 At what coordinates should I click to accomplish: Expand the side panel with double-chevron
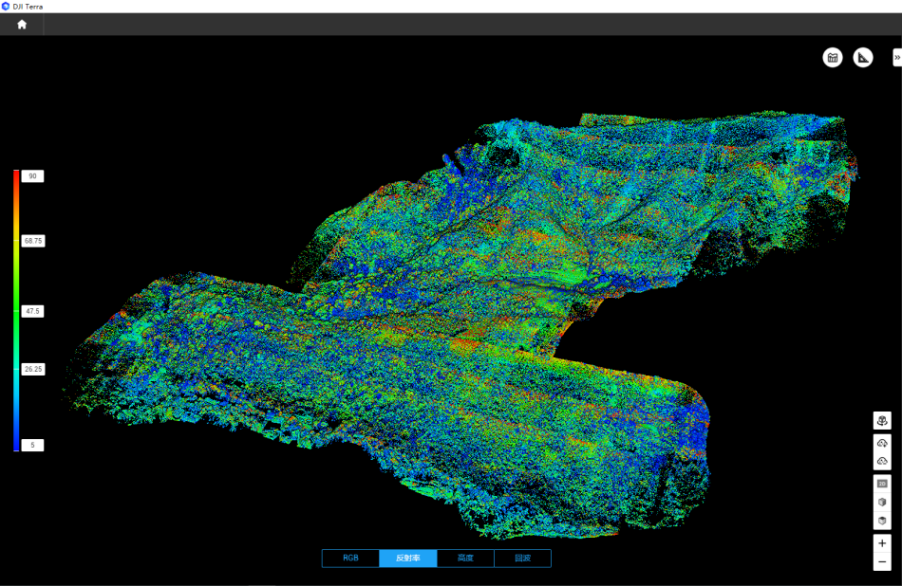[x=897, y=58]
